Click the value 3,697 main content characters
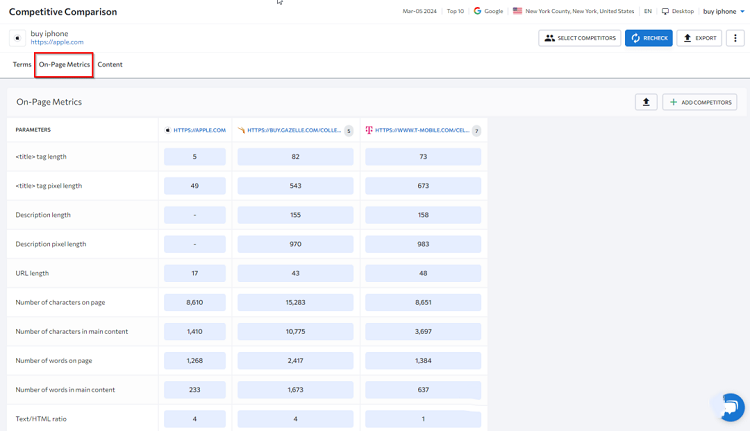Image resolution: width=750 pixels, height=431 pixels. click(x=423, y=332)
